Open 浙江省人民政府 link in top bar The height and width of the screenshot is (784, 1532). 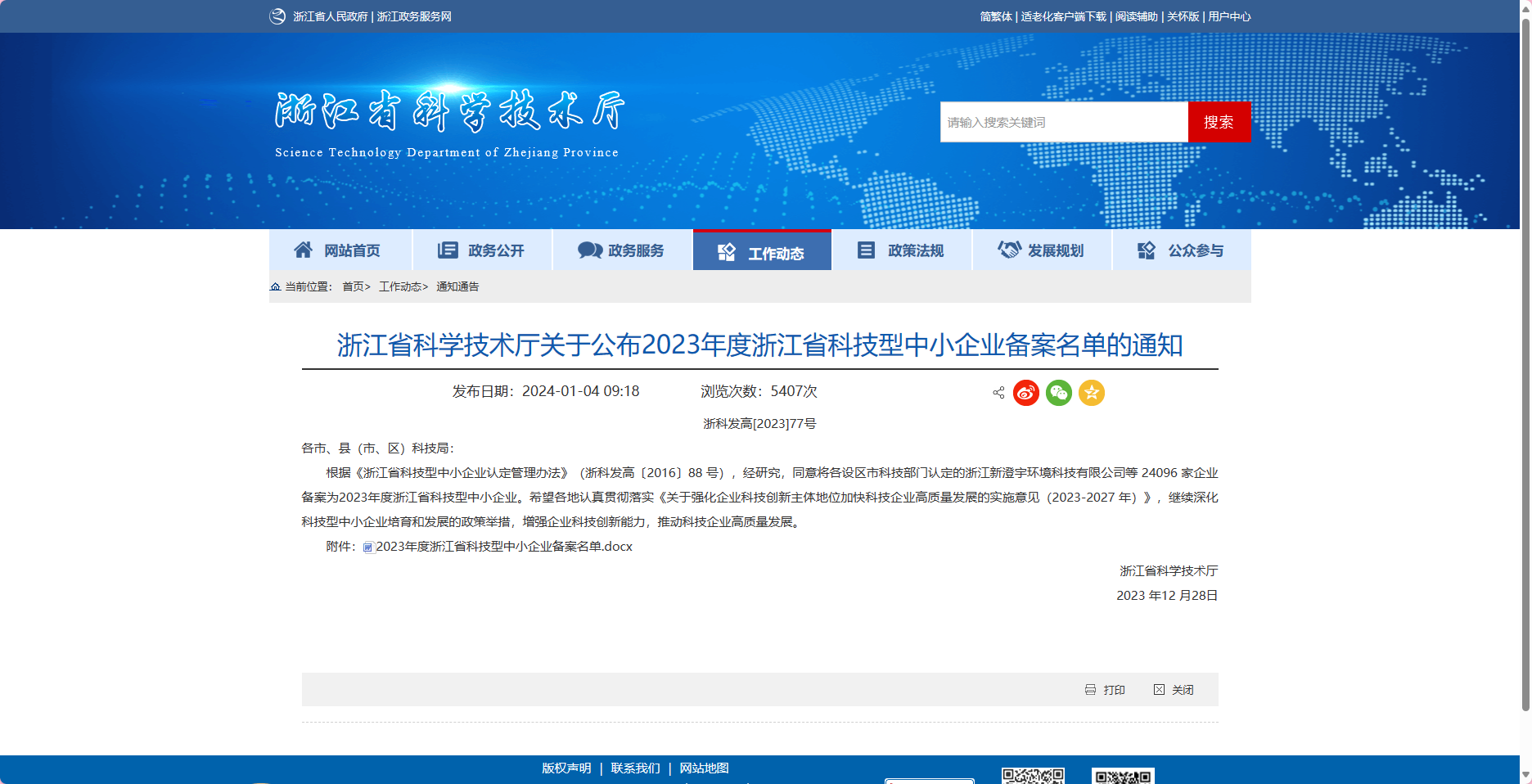pyautogui.click(x=331, y=16)
